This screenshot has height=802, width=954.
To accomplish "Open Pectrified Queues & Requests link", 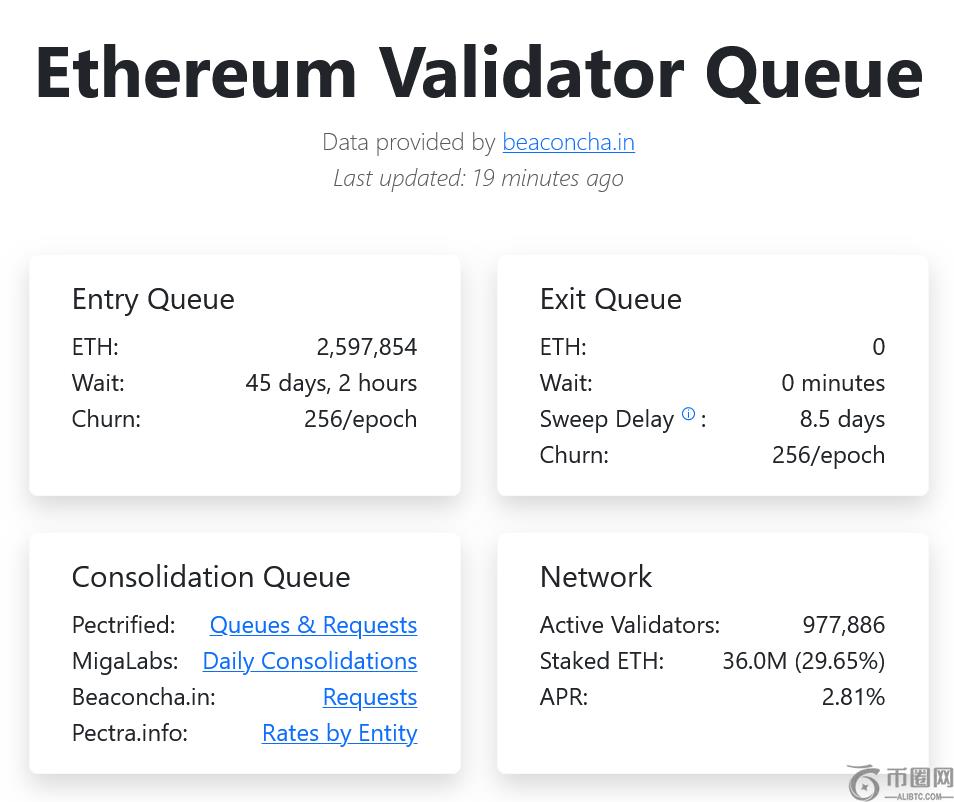I will tap(313, 625).
